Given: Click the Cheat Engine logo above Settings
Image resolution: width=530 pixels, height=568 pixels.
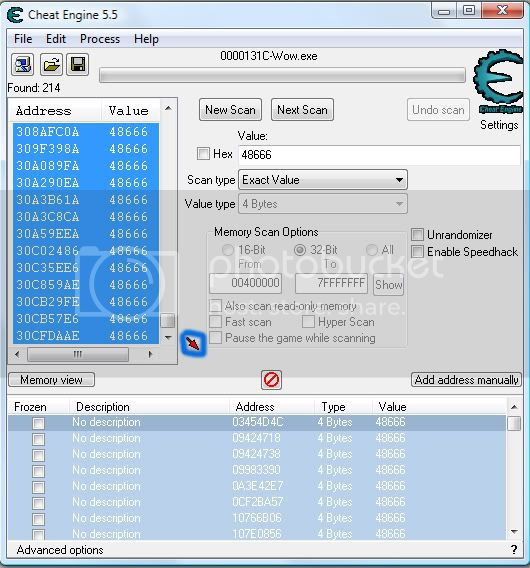Looking at the screenshot, I should click(499, 82).
